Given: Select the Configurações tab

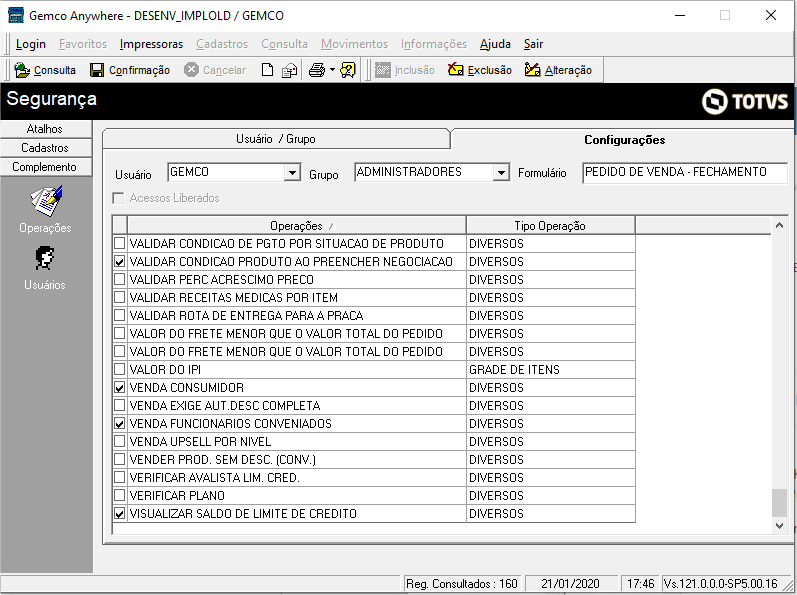Looking at the screenshot, I should (x=624, y=140).
